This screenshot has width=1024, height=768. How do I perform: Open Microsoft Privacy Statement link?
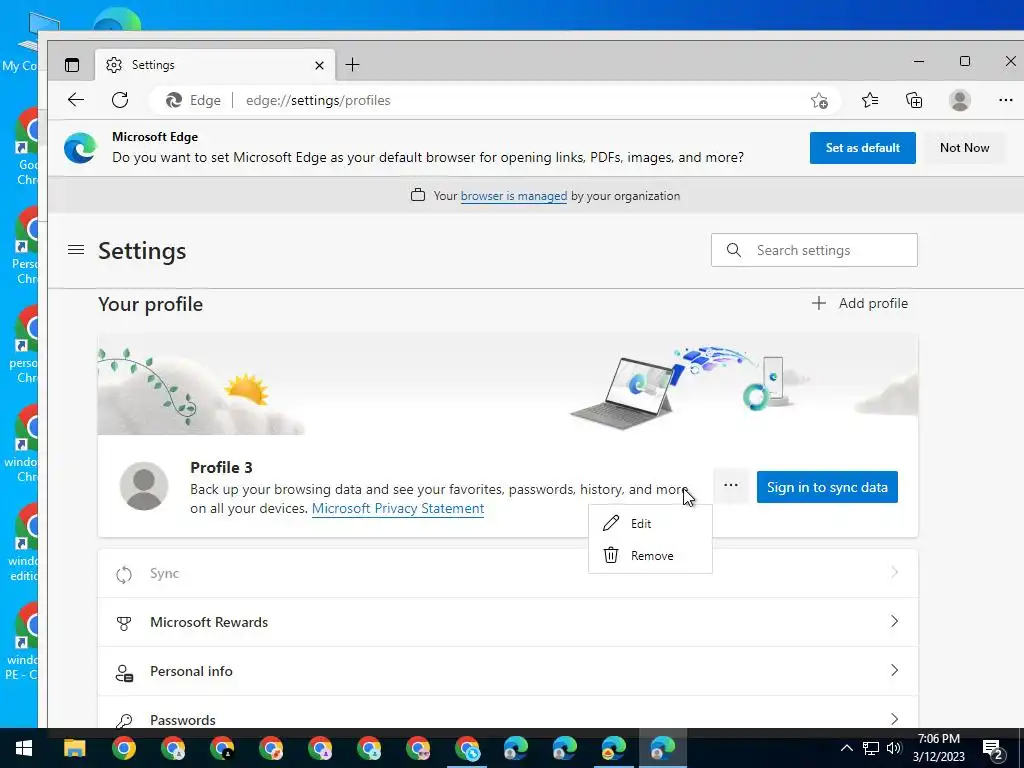(398, 509)
